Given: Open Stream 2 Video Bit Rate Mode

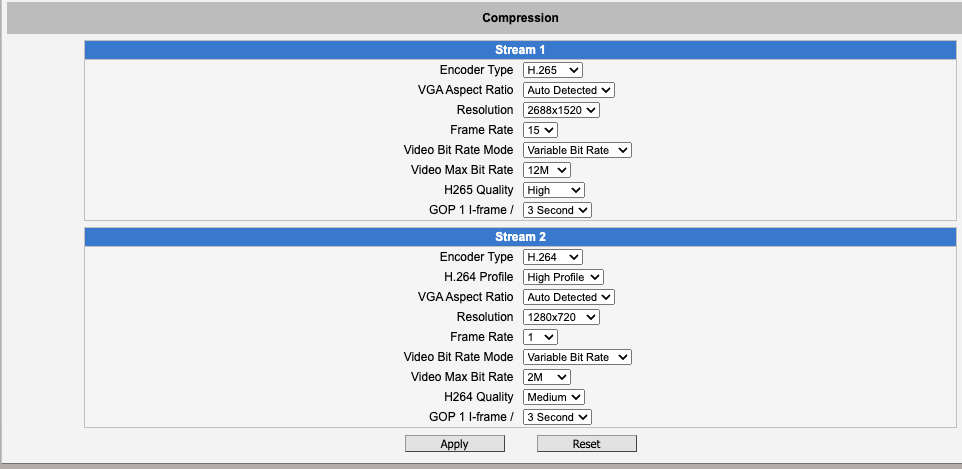Looking at the screenshot, I should tap(577, 357).
